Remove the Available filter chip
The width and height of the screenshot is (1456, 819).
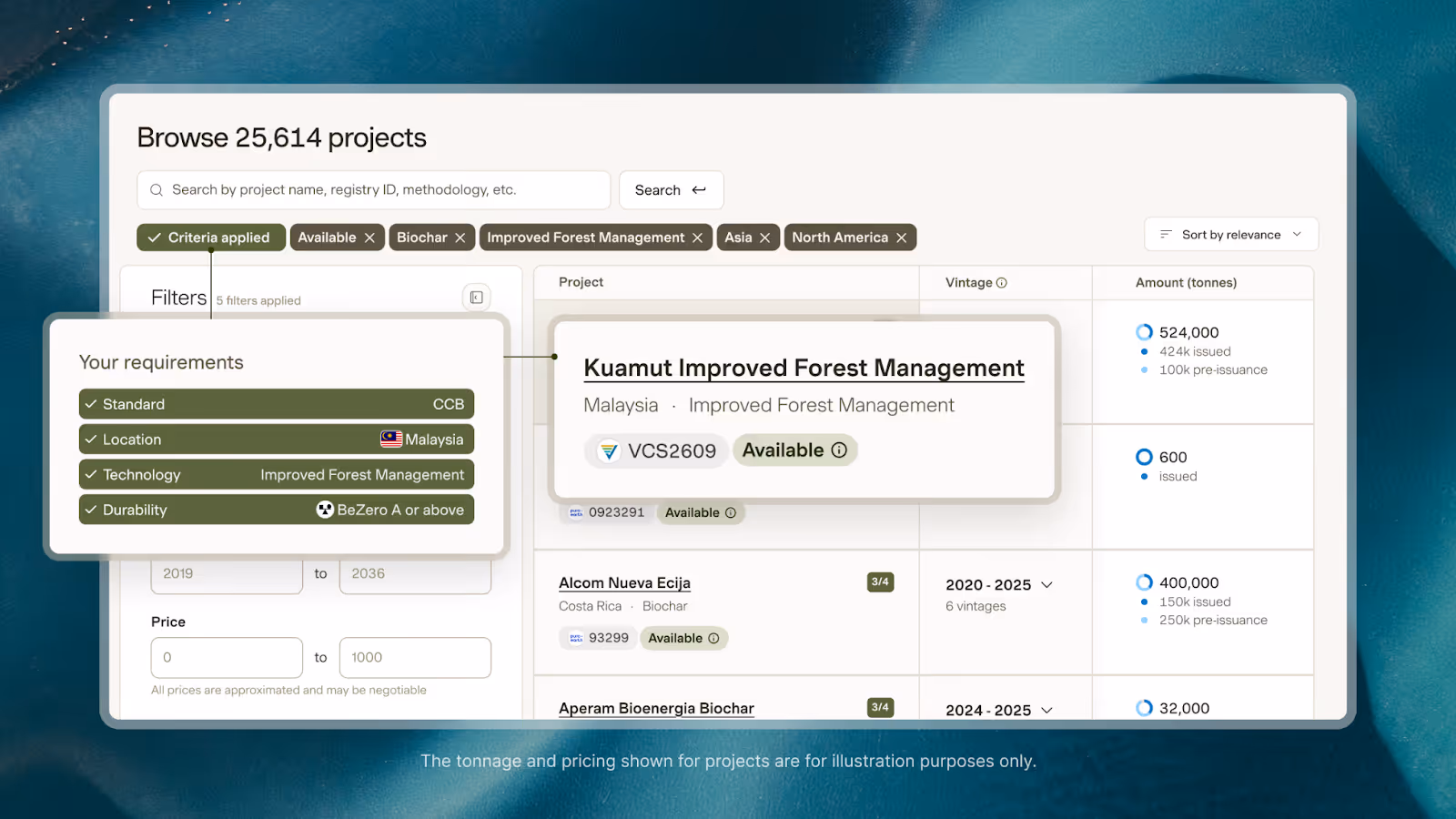(369, 238)
